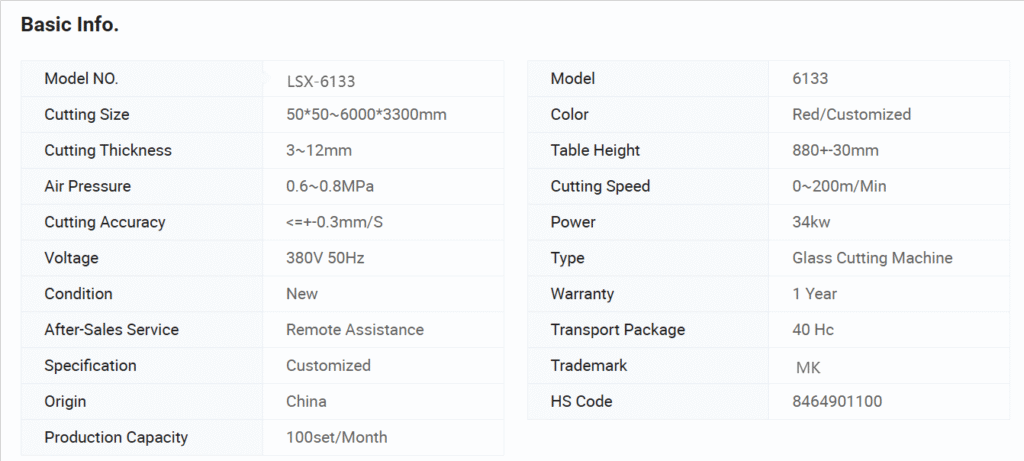Click the Condition value New
This screenshot has width=1024, height=461.
coord(302,294)
